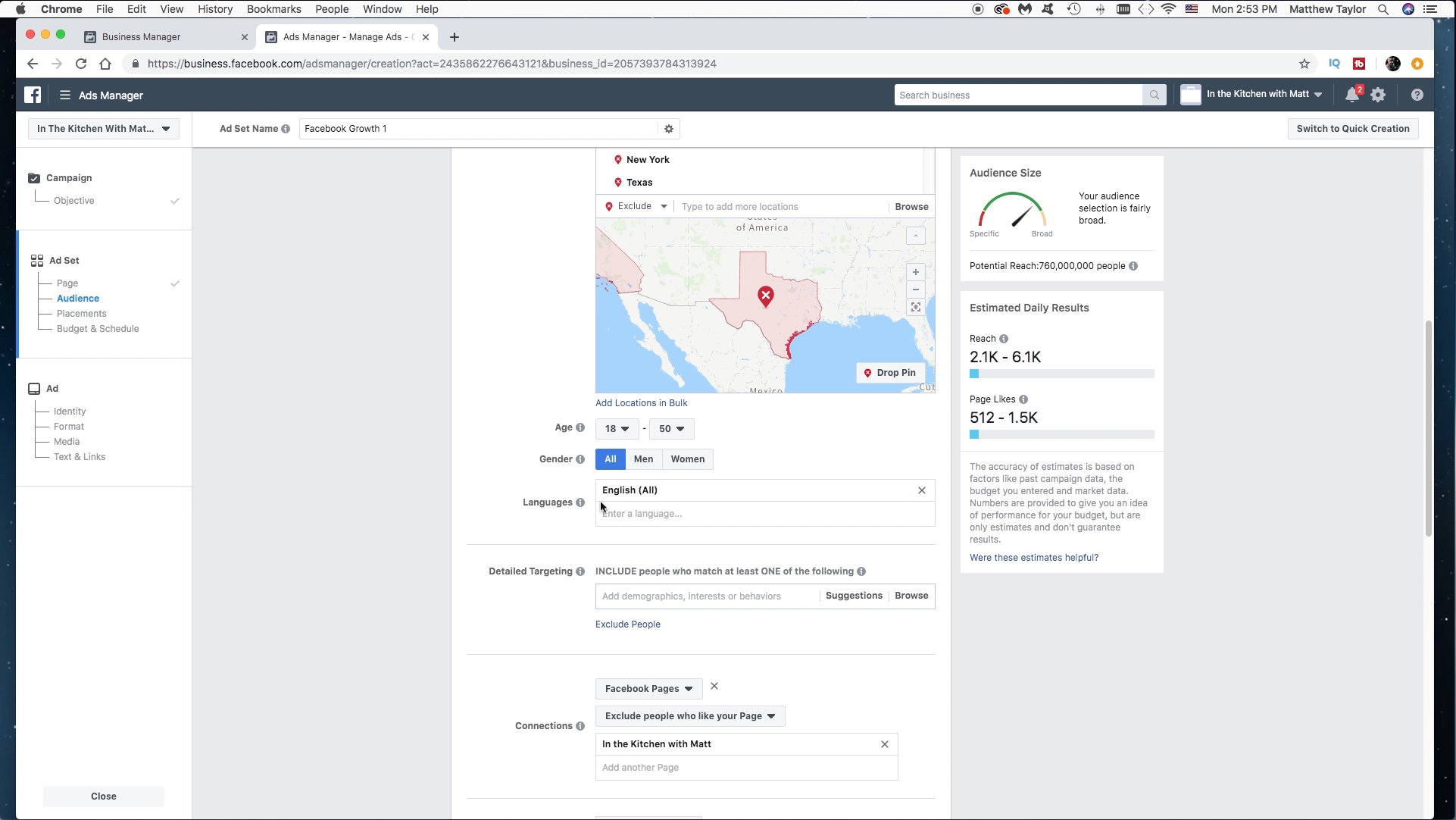1456x820 pixels.
Task: Remove English (All) language
Action: tap(922, 490)
